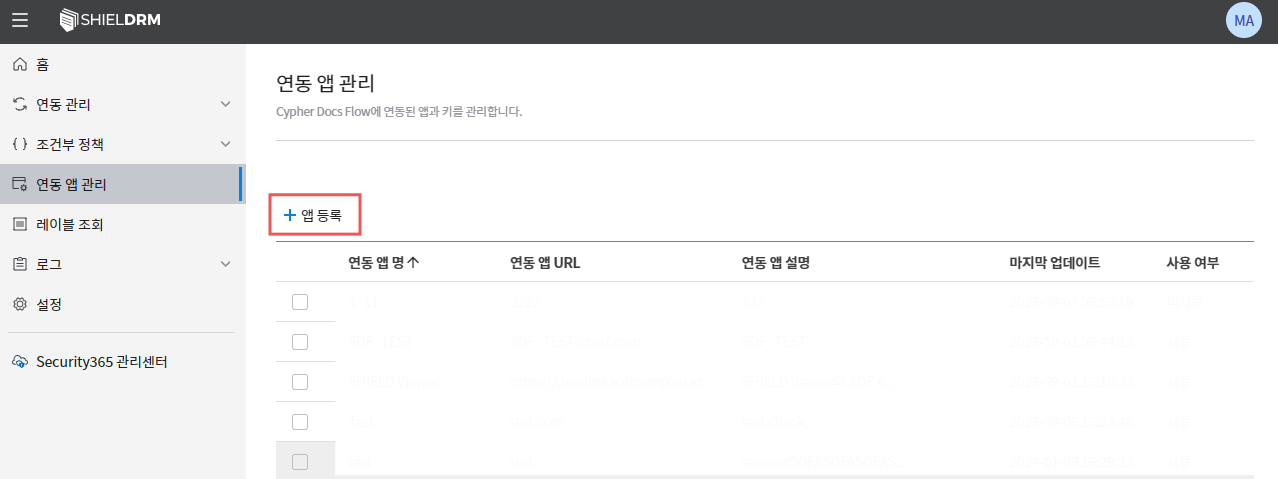
Task: Click the 설정 gear icon
Action: click(19, 303)
